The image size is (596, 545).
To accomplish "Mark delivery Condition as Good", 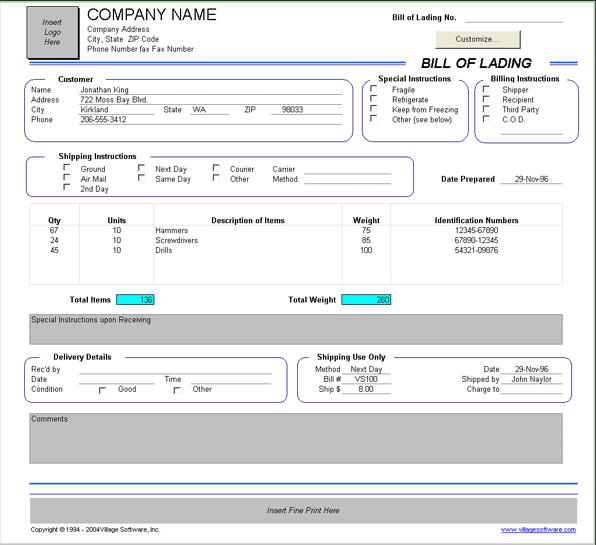I will pos(102,390).
